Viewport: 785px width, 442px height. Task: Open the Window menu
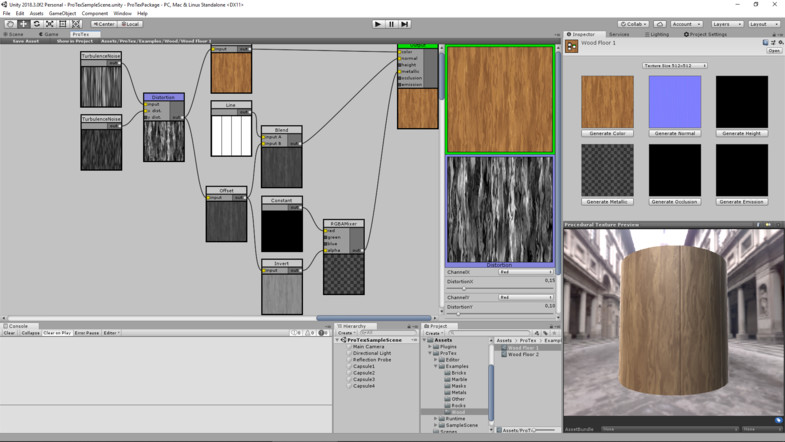tap(123, 14)
